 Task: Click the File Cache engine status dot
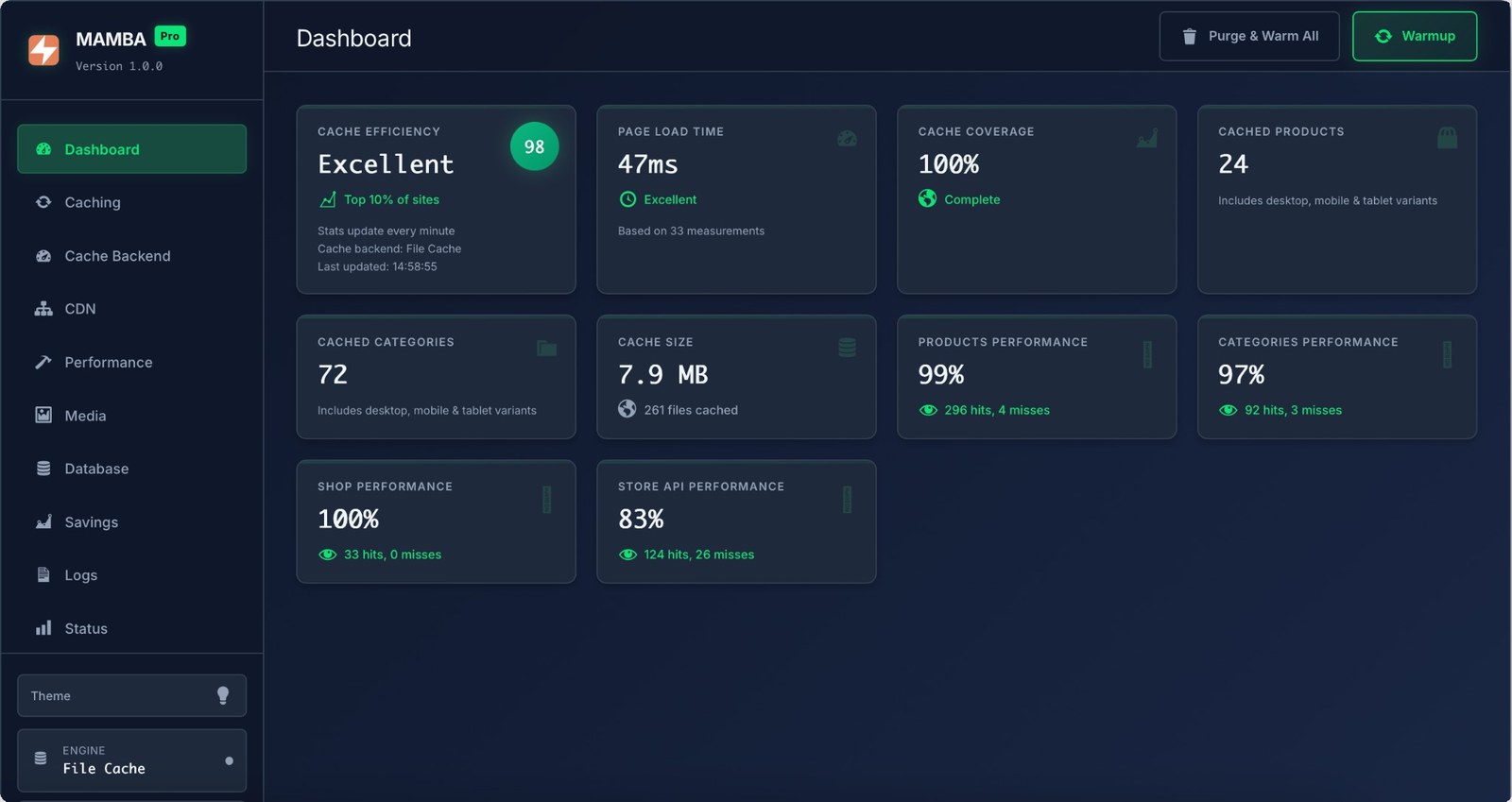(229, 760)
